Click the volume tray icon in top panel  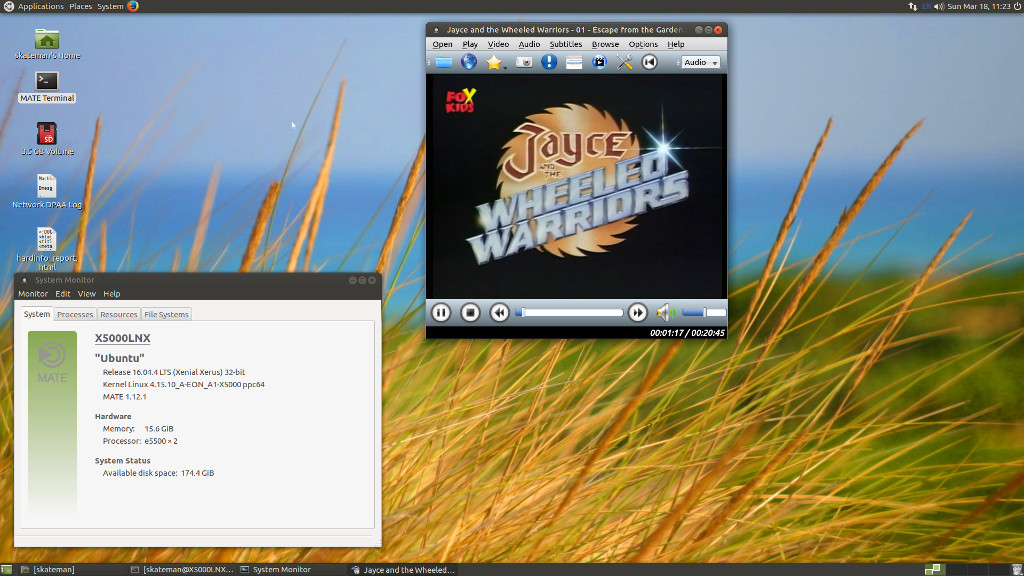tap(938, 7)
